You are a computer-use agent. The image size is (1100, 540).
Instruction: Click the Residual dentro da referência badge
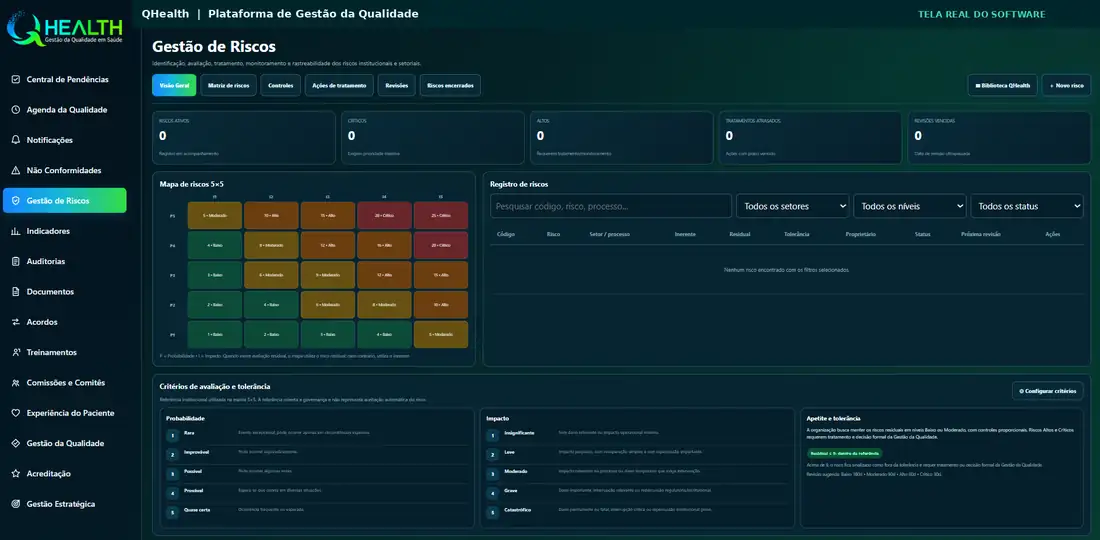click(x=845, y=454)
